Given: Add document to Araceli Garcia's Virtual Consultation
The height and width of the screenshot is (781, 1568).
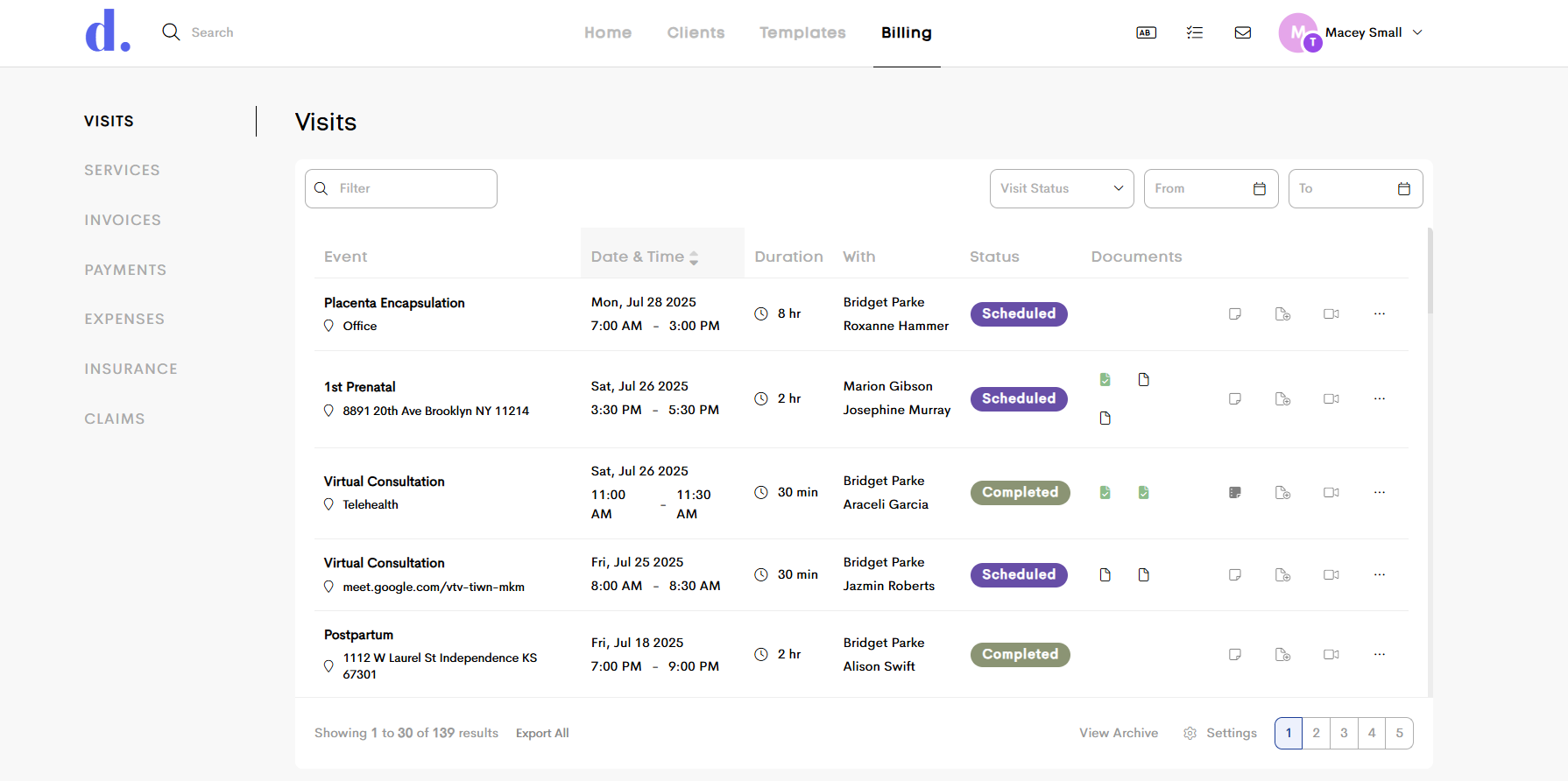Looking at the screenshot, I should click(x=1283, y=492).
